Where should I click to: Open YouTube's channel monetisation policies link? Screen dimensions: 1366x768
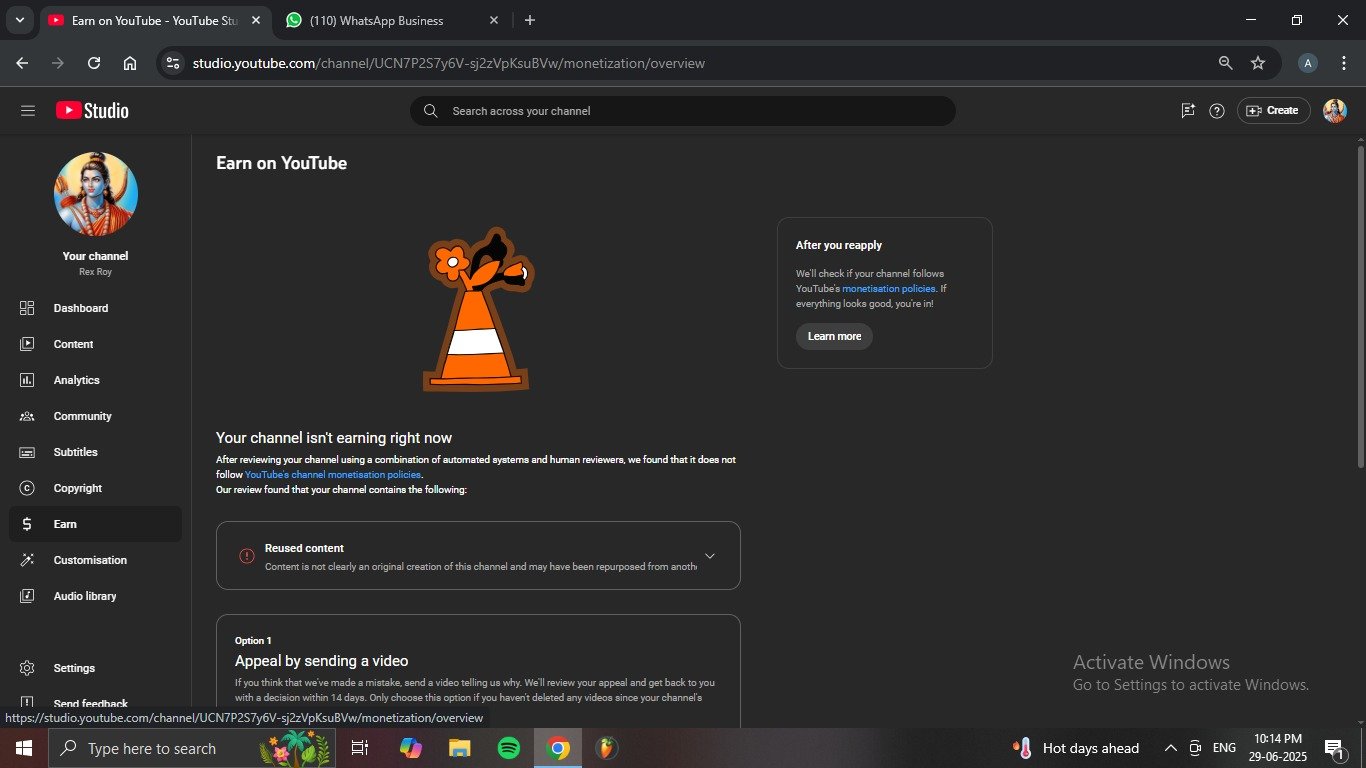pos(333,475)
